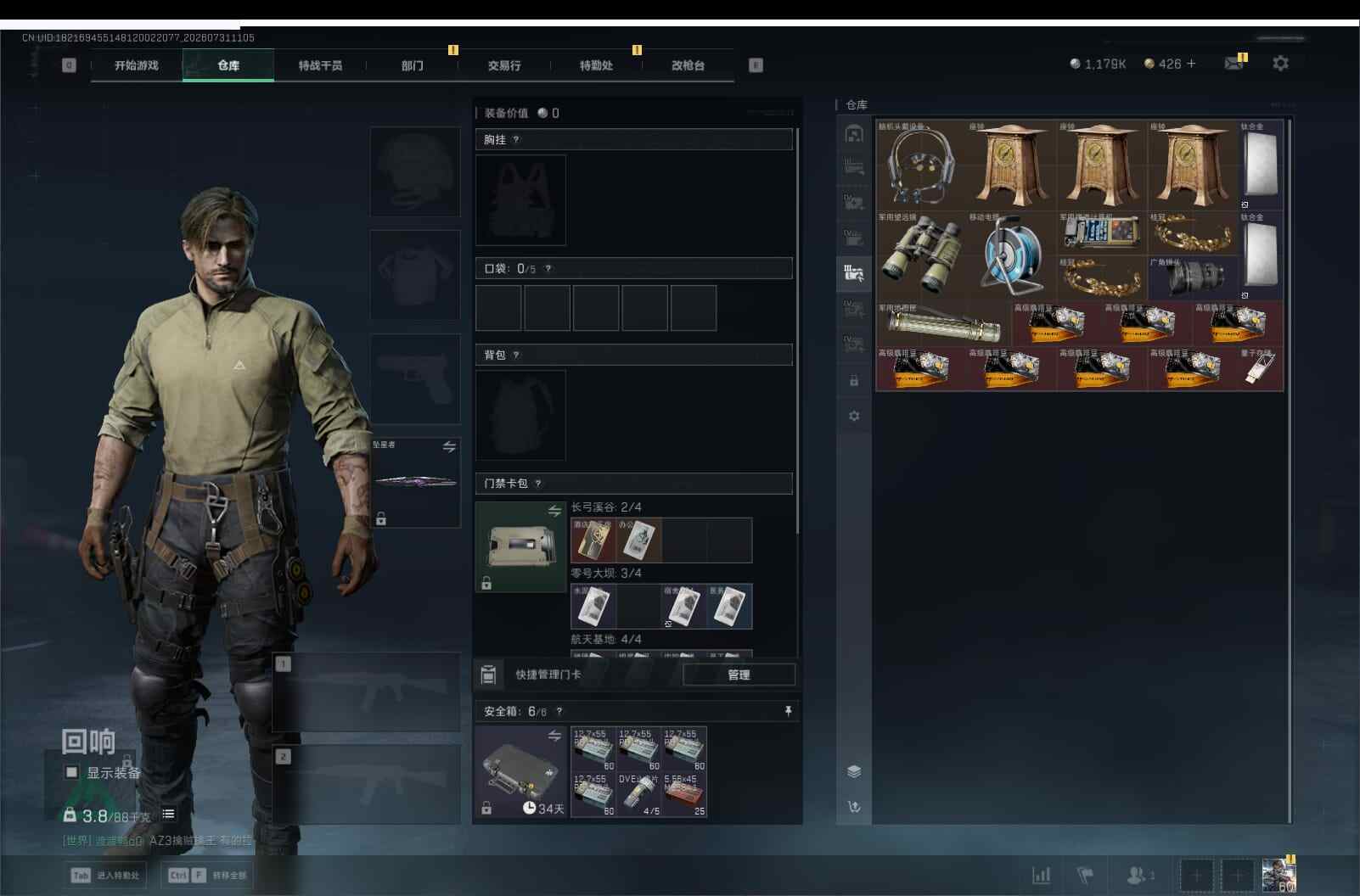Select the blue cable reel item

tap(1012, 255)
